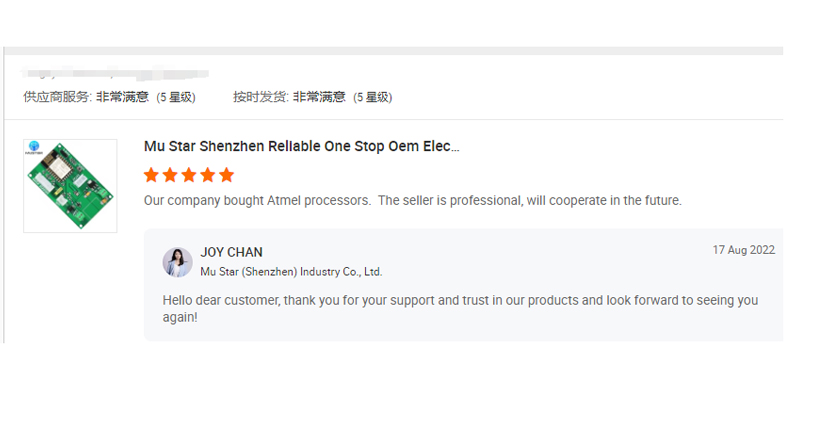This screenshot has height=421, width=814.
Task: Click the second orange rating star
Action: click(170, 175)
